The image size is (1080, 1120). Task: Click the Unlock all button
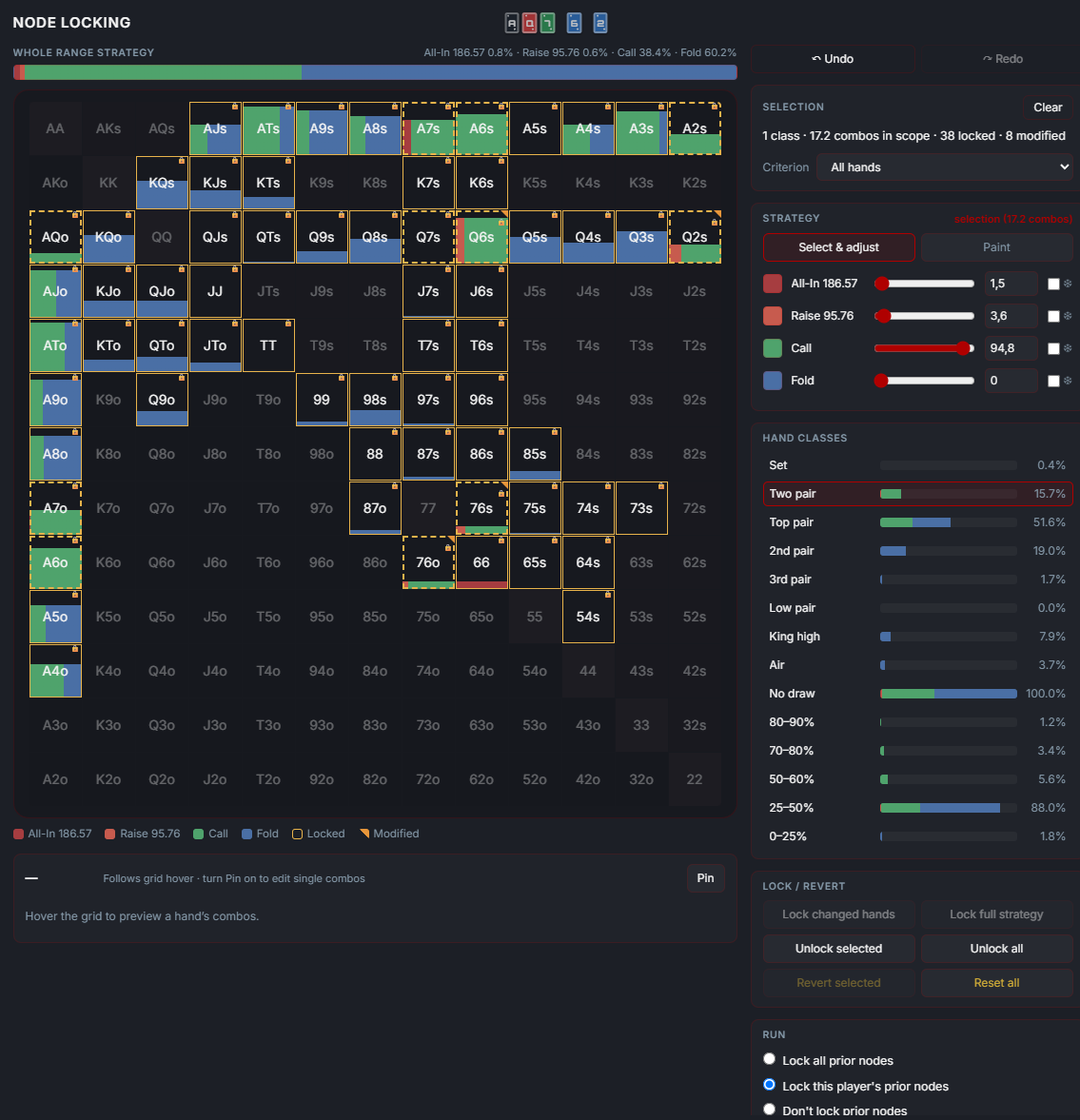coord(996,949)
